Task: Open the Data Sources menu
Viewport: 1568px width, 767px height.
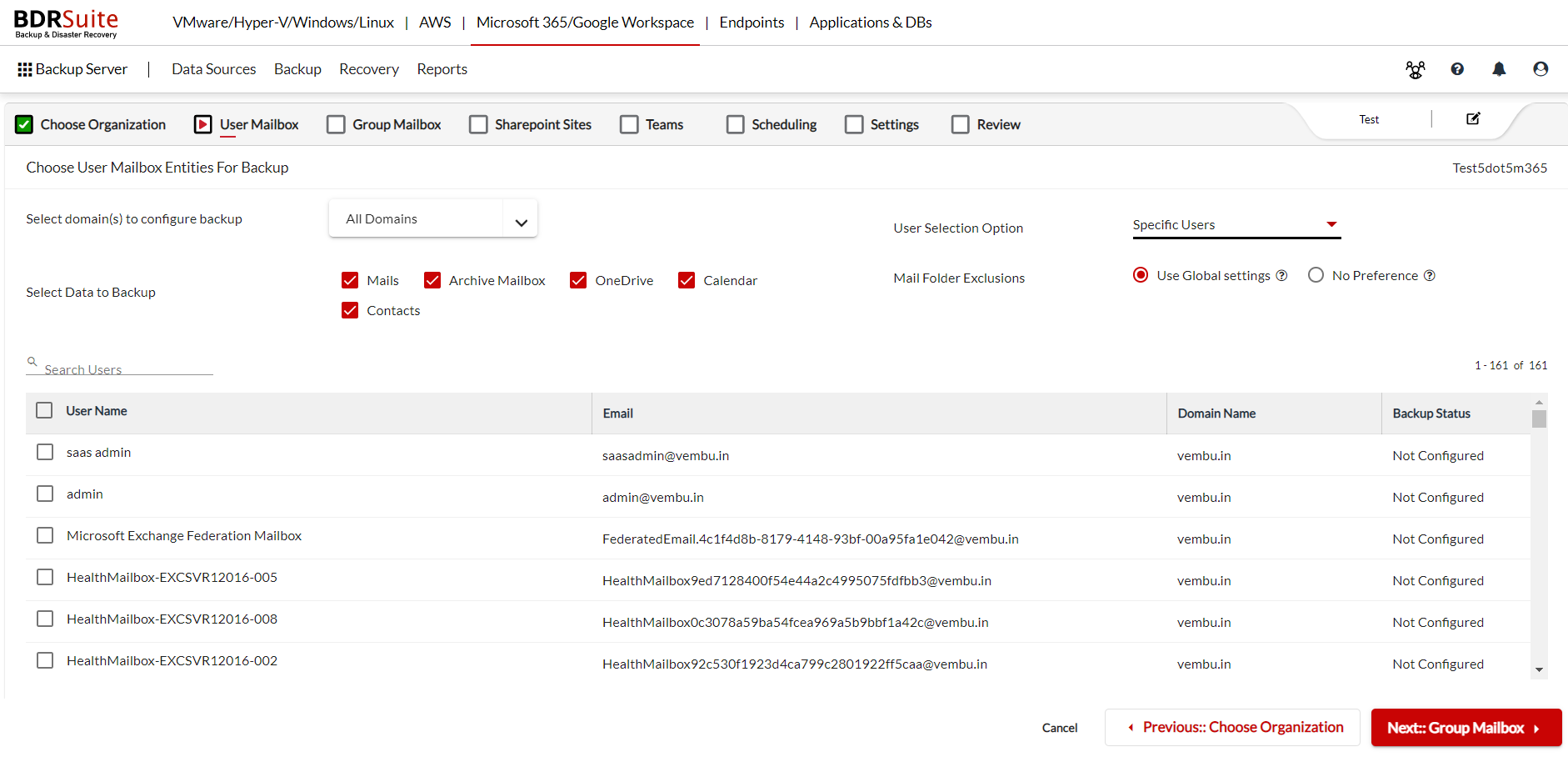Action: tap(213, 69)
